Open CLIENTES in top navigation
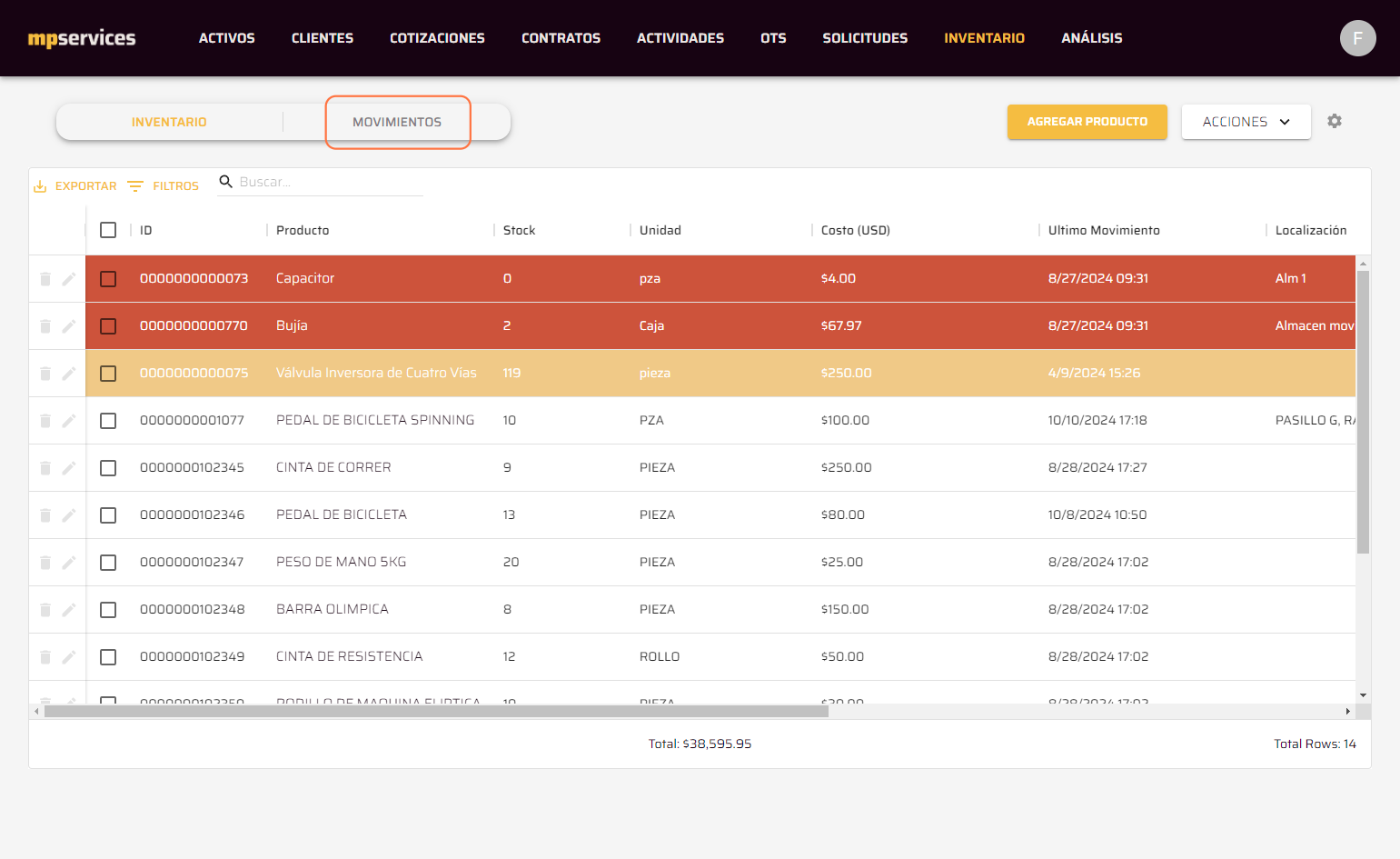The height and width of the screenshot is (859, 1400). click(x=323, y=38)
